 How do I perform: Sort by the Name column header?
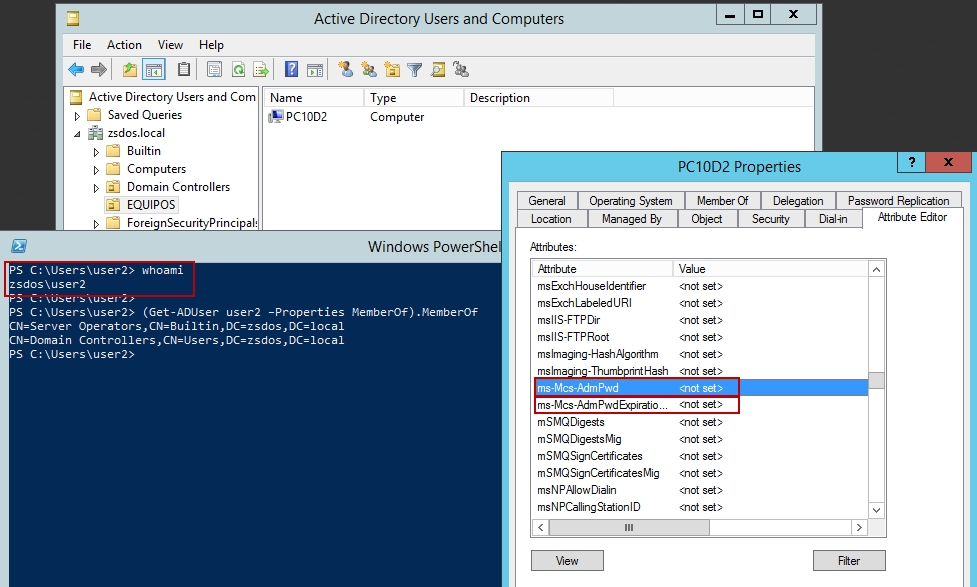[314, 98]
